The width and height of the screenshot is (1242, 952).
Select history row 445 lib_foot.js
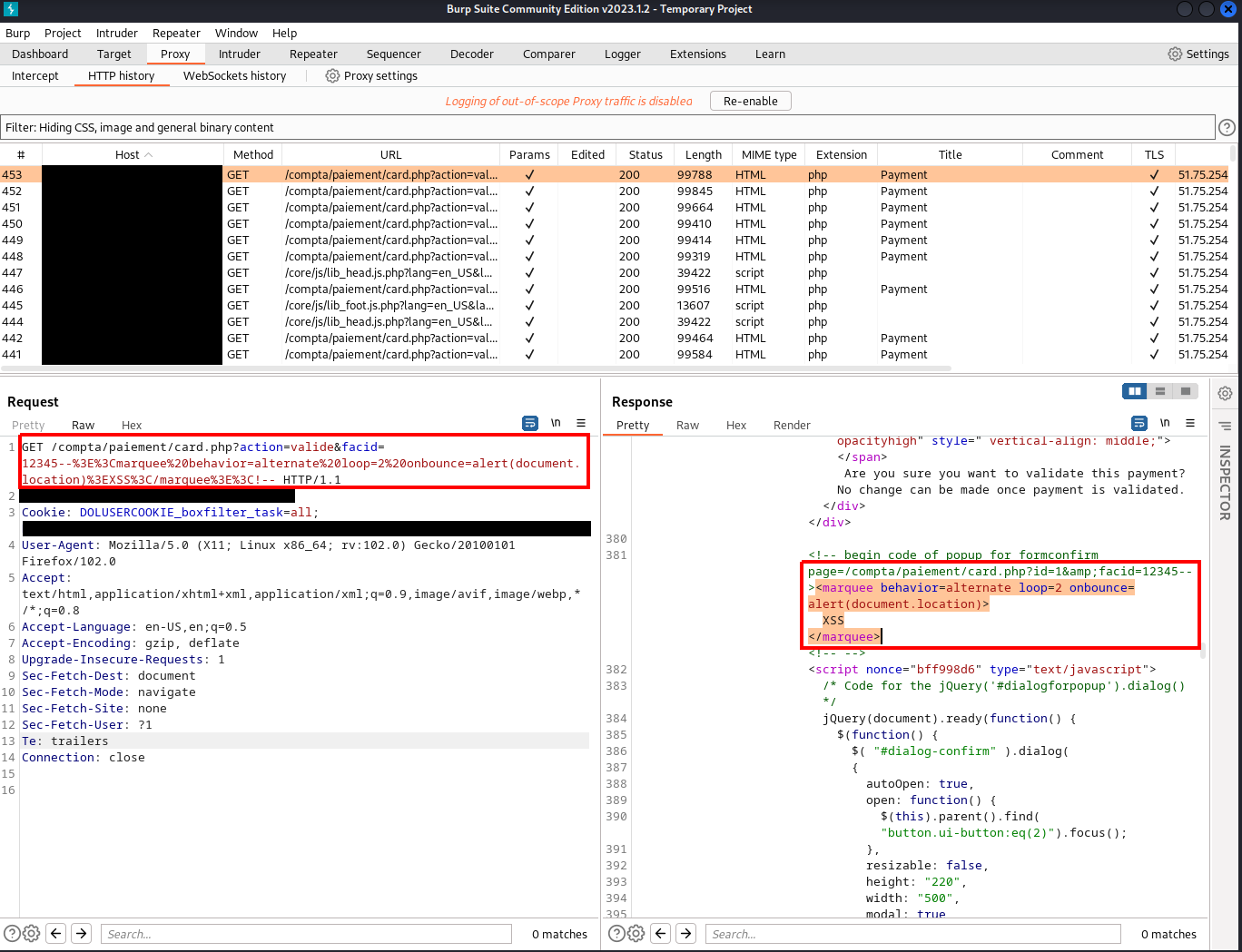(615, 305)
